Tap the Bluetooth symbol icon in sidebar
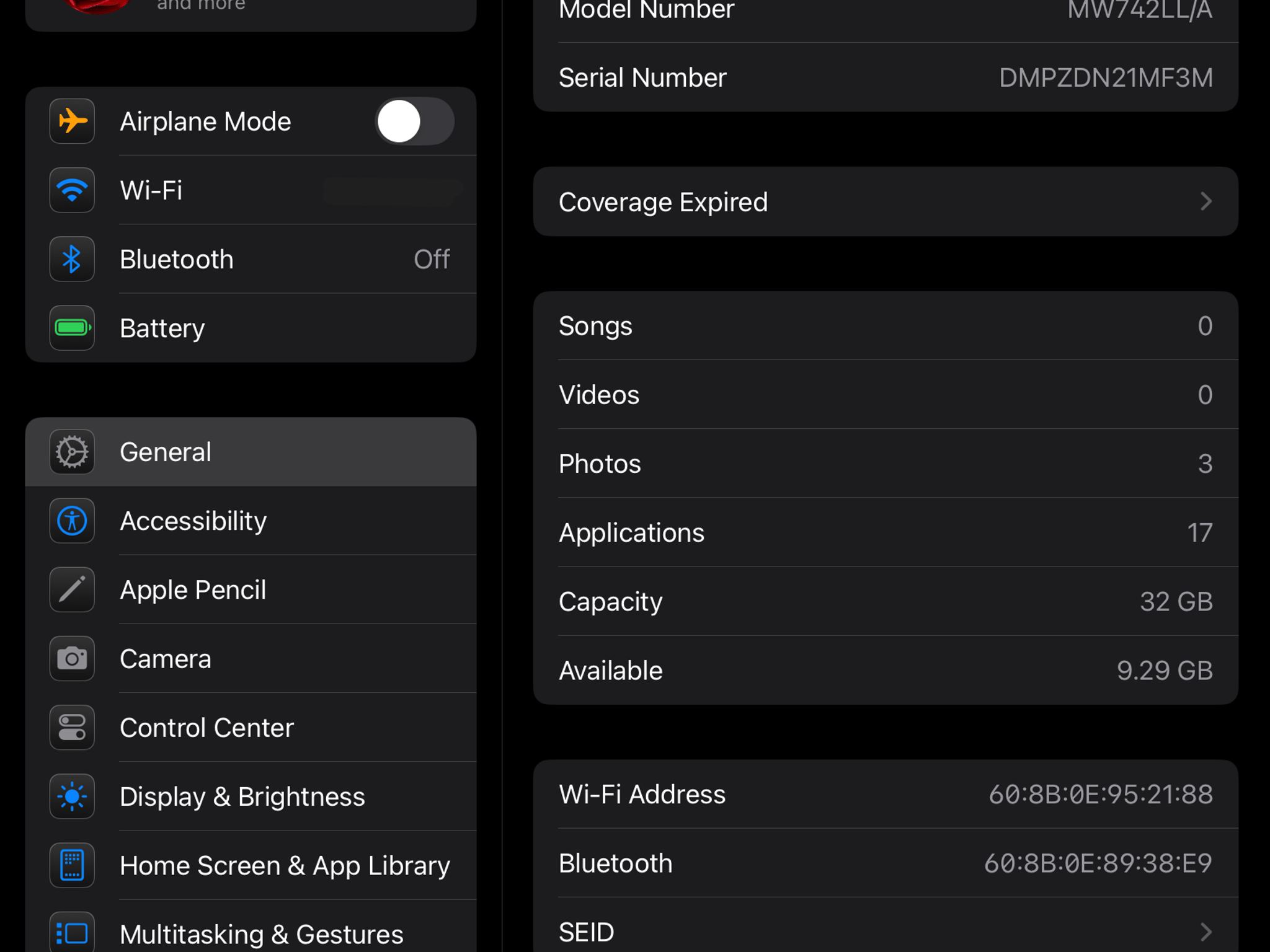The height and width of the screenshot is (952, 1270). 72,259
